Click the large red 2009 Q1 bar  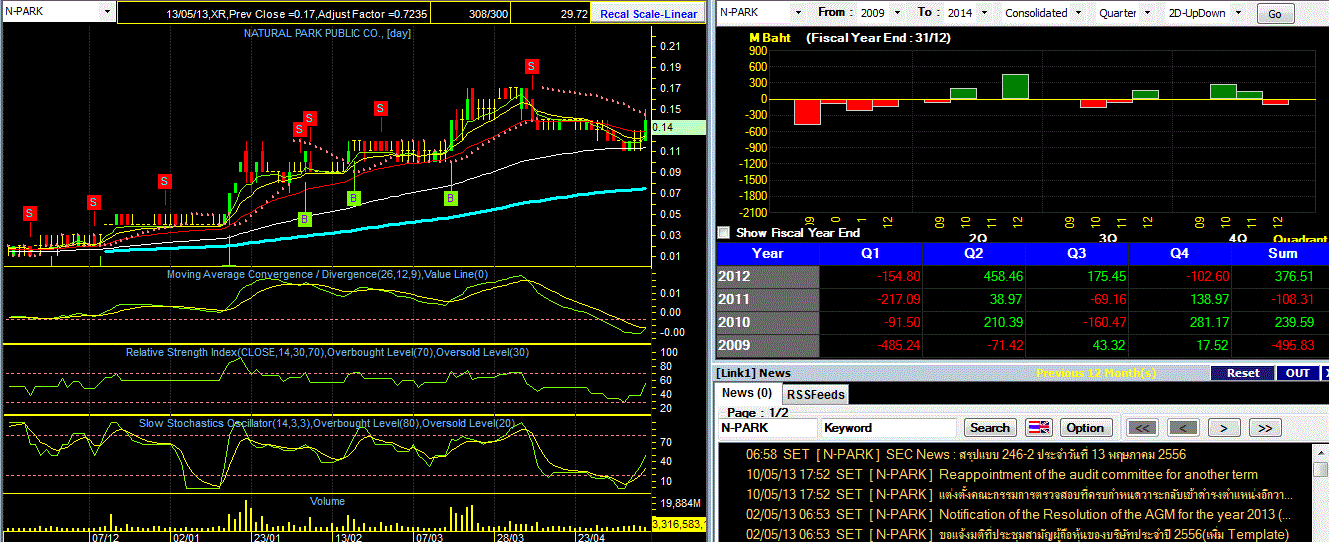click(x=807, y=111)
